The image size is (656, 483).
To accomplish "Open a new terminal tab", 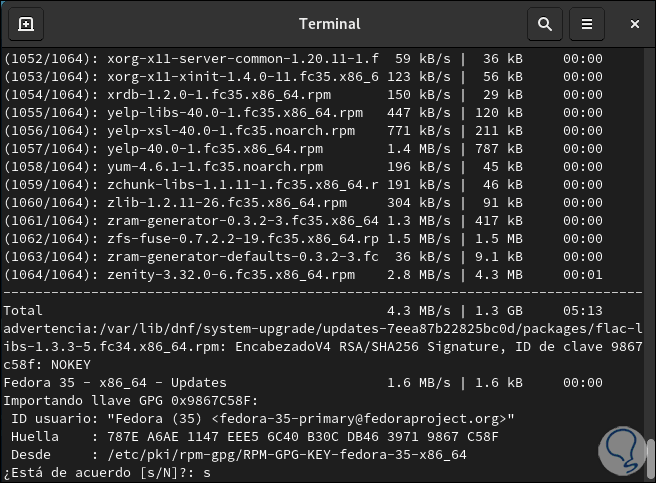I will coord(26,24).
